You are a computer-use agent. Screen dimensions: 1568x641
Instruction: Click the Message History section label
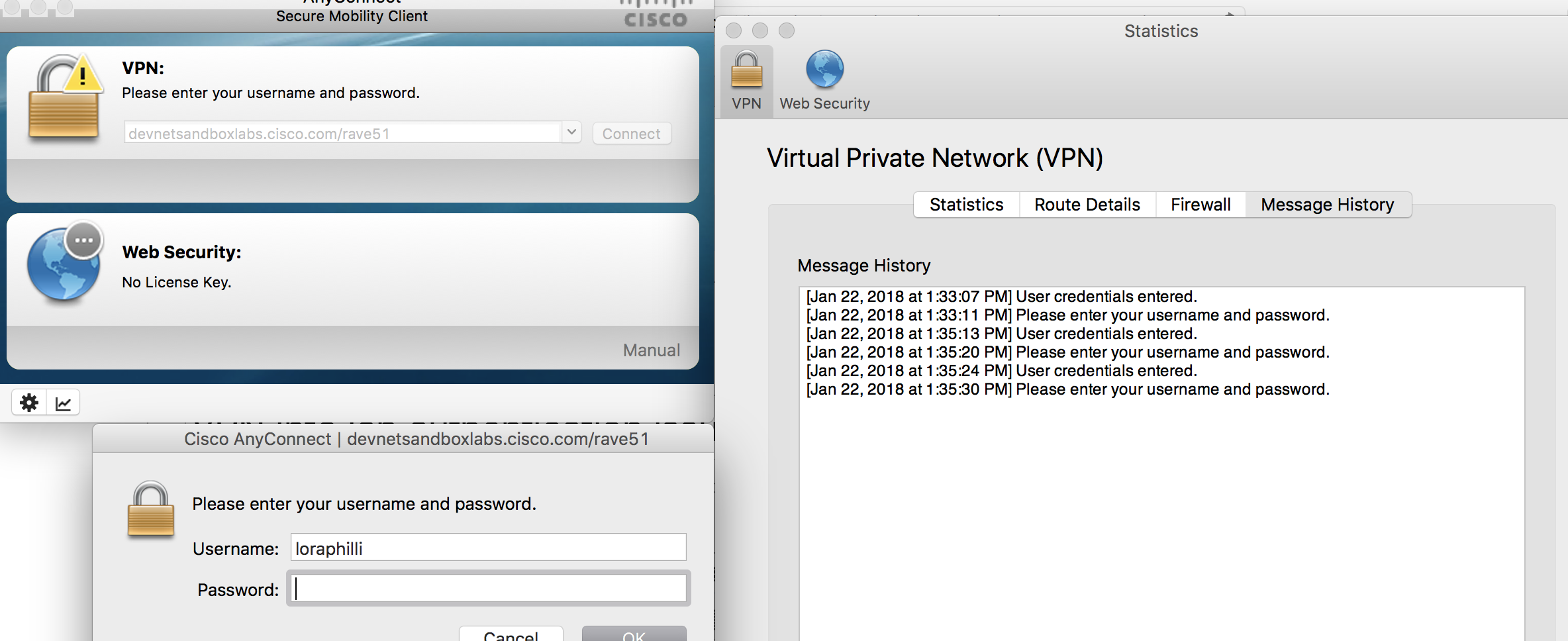[864, 266]
